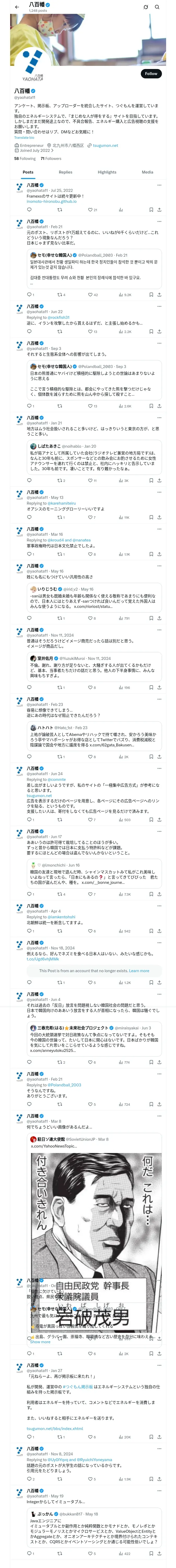
Task: Reply to the May 13 post
Action: click(29, 517)
